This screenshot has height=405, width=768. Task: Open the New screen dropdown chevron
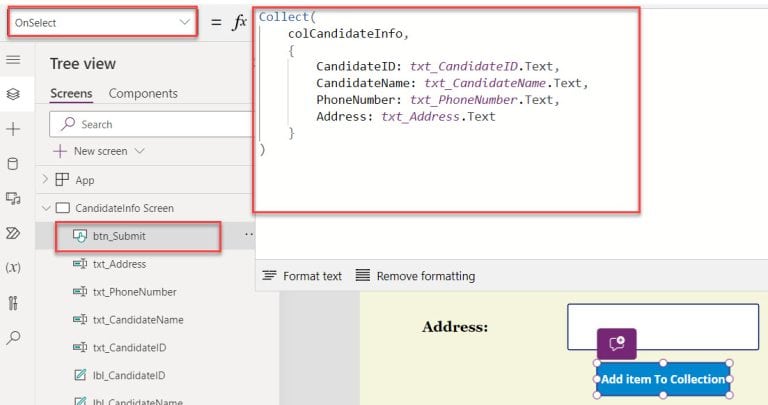pos(140,151)
